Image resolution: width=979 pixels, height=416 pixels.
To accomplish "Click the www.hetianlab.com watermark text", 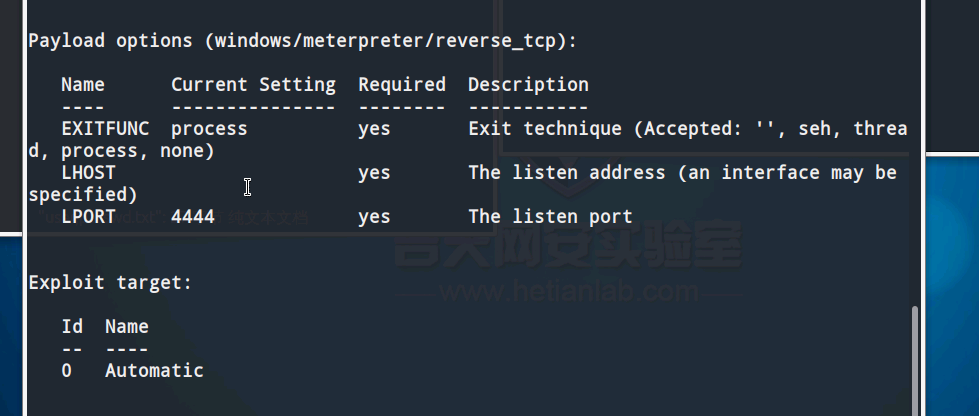I will pyautogui.click(x=569, y=292).
